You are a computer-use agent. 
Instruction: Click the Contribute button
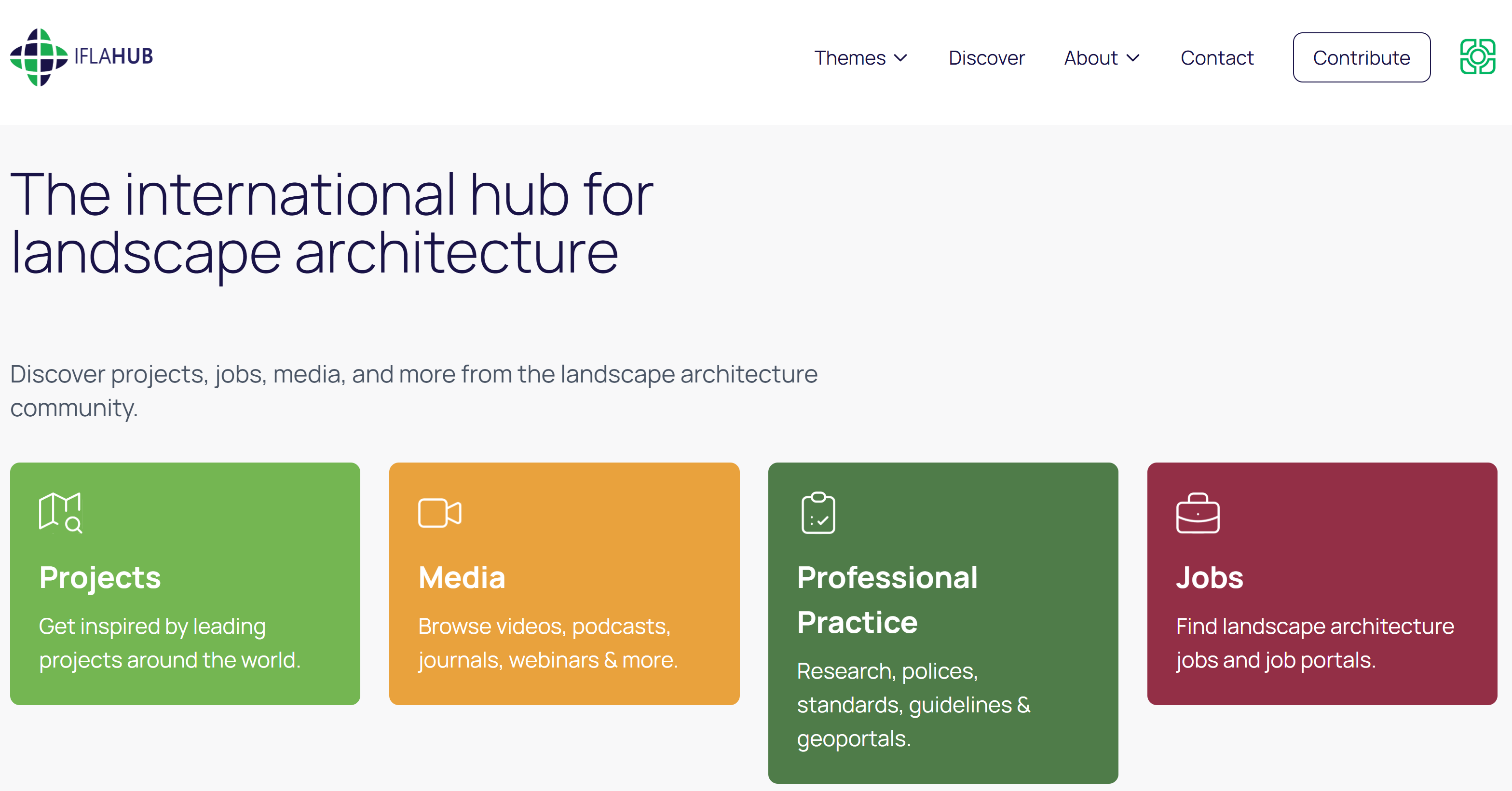click(1361, 57)
